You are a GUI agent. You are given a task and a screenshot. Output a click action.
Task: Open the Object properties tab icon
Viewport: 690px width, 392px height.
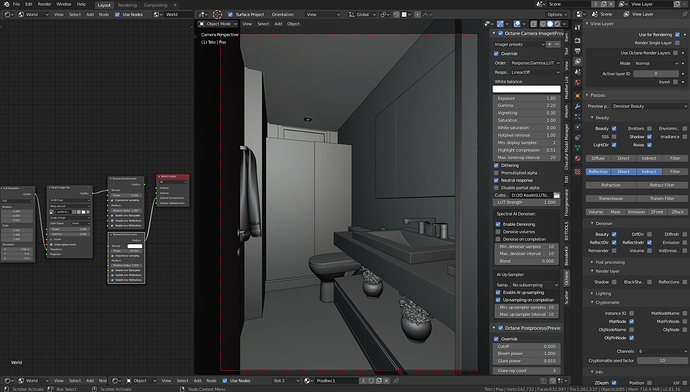click(x=577, y=95)
